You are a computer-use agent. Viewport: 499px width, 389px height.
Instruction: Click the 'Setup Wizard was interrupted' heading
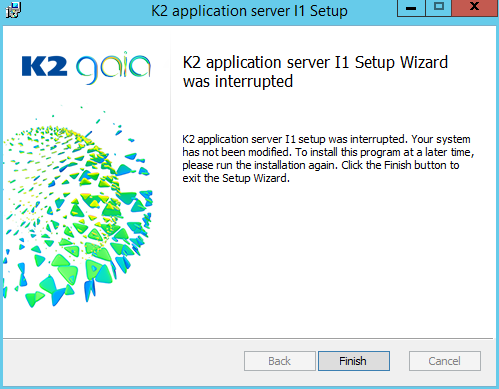(x=315, y=72)
